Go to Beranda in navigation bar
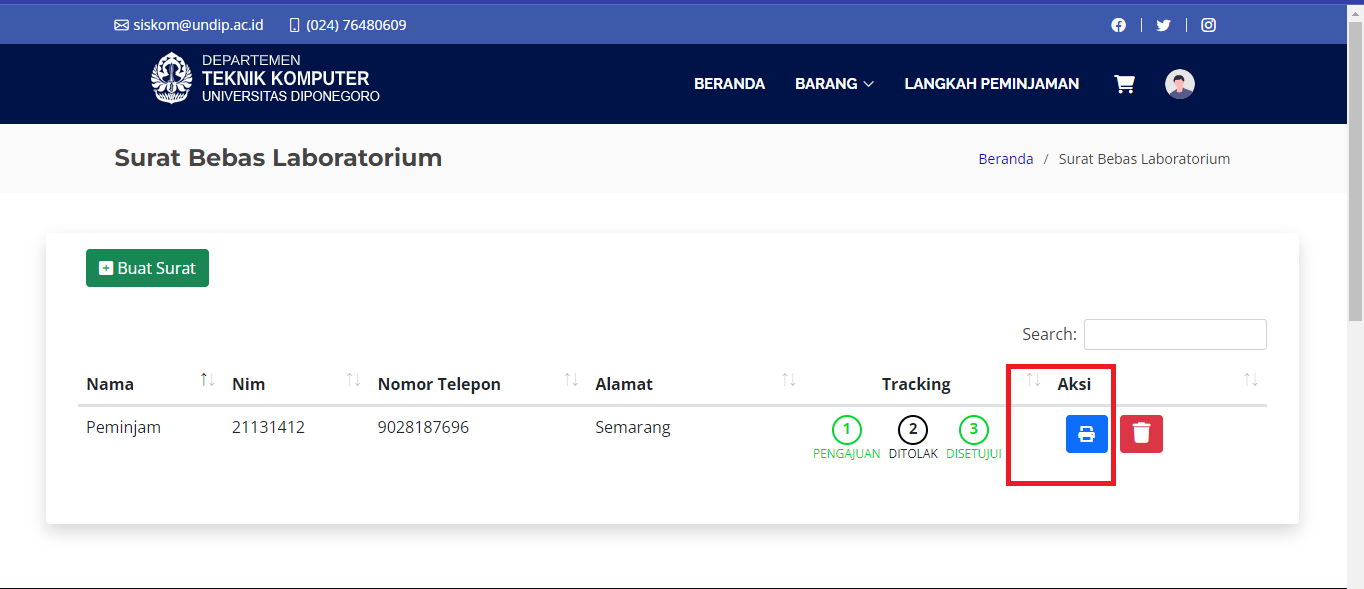This screenshot has width=1364, height=589. [x=729, y=84]
